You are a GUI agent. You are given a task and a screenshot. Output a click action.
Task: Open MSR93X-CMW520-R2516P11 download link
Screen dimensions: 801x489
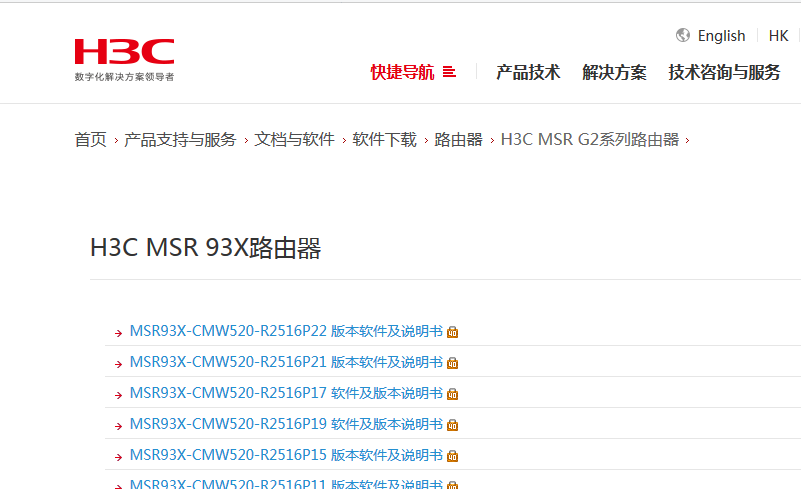(286, 483)
